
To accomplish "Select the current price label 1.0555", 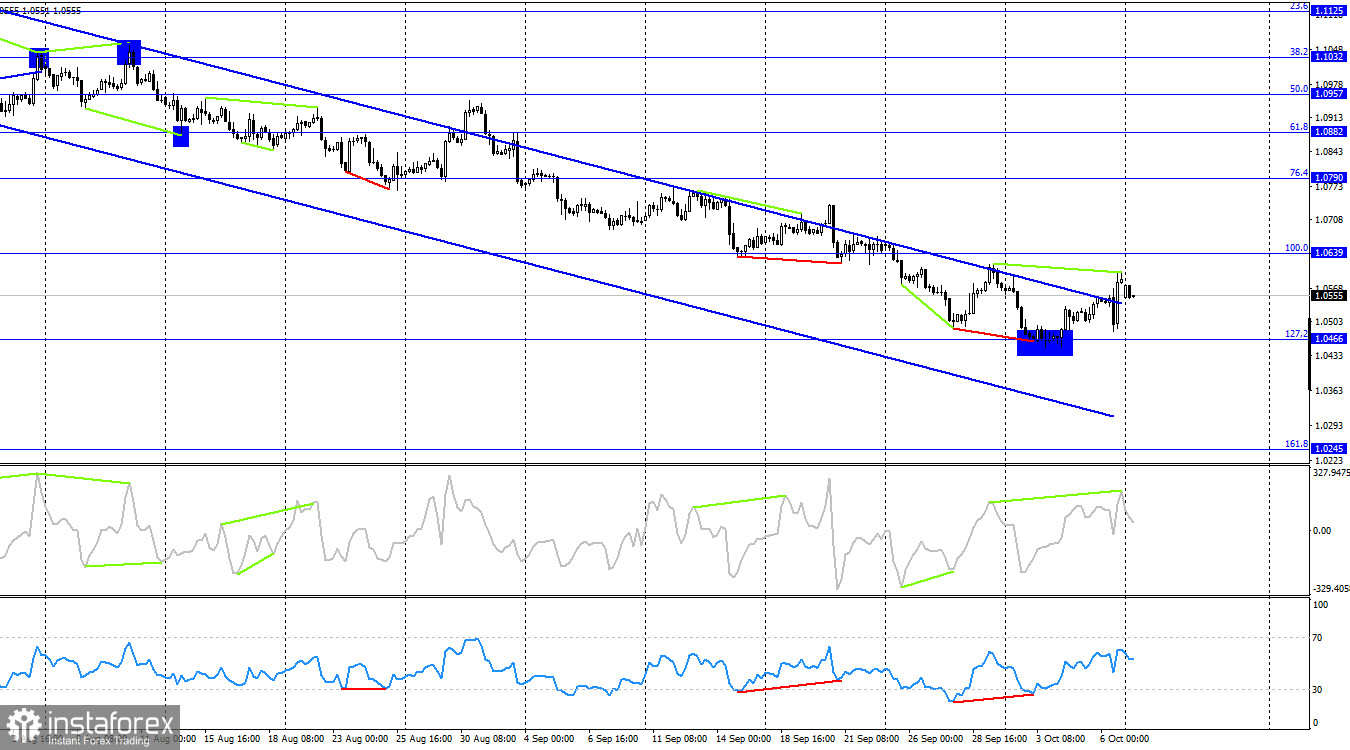I will tap(1330, 296).
